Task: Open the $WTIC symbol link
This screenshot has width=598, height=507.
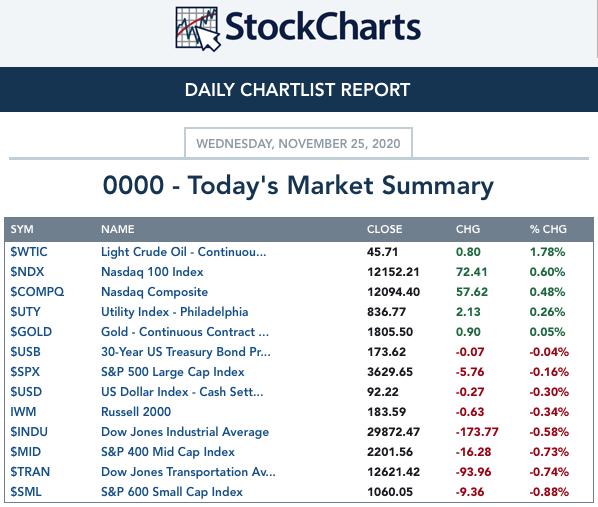Action: pos(29,252)
